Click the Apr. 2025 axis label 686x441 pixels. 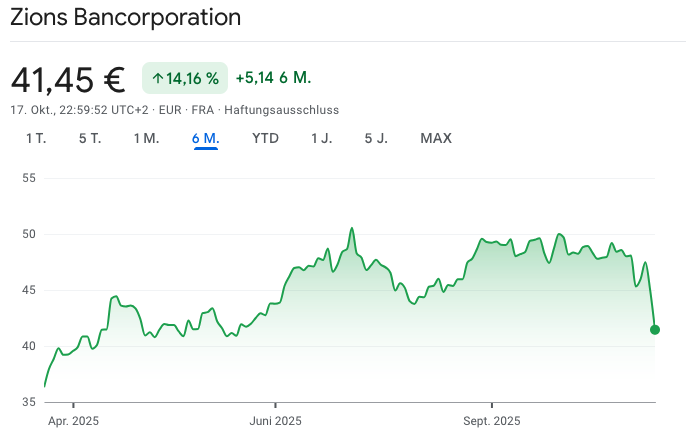coord(74,421)
